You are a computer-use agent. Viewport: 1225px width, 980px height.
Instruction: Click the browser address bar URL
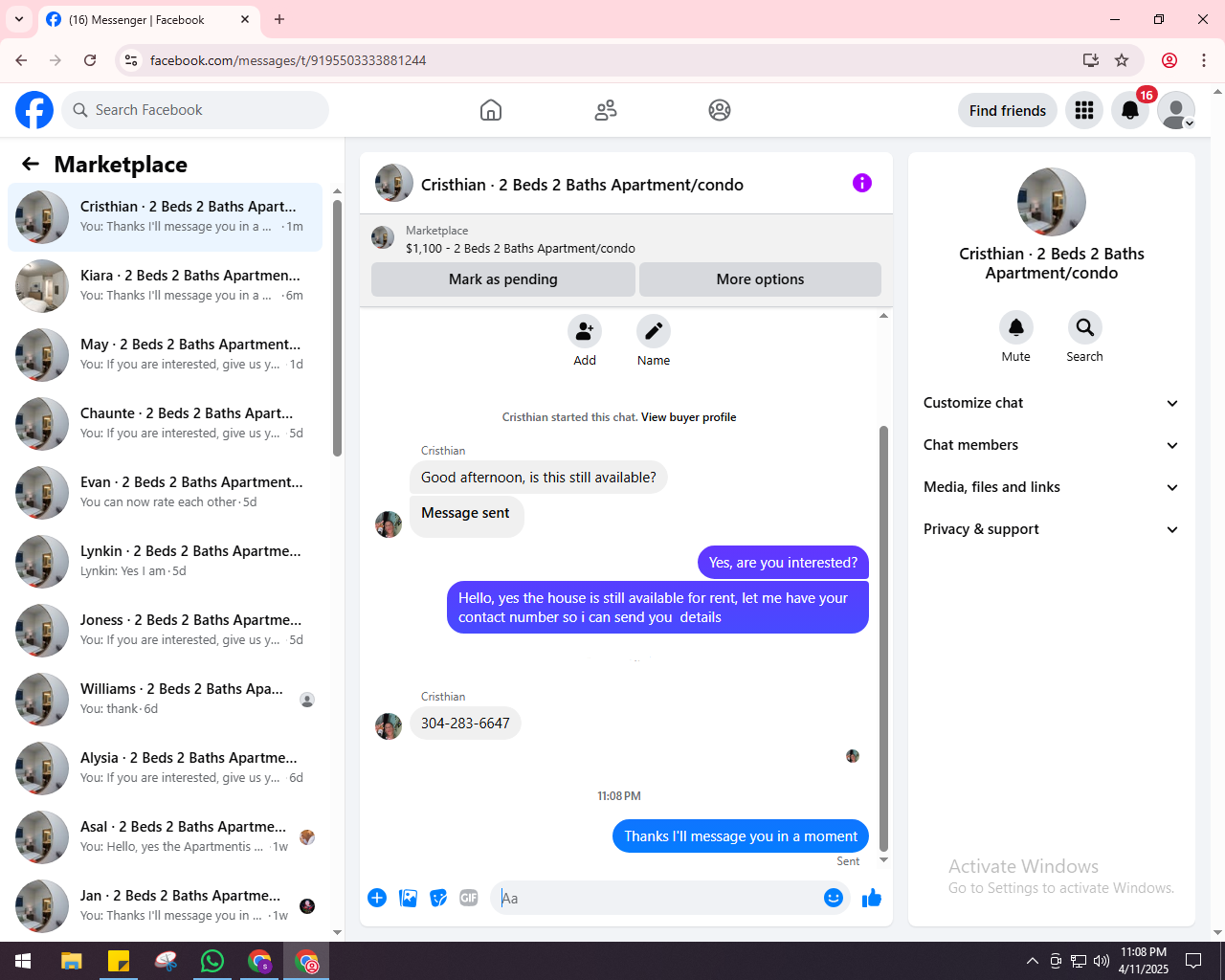288,60
